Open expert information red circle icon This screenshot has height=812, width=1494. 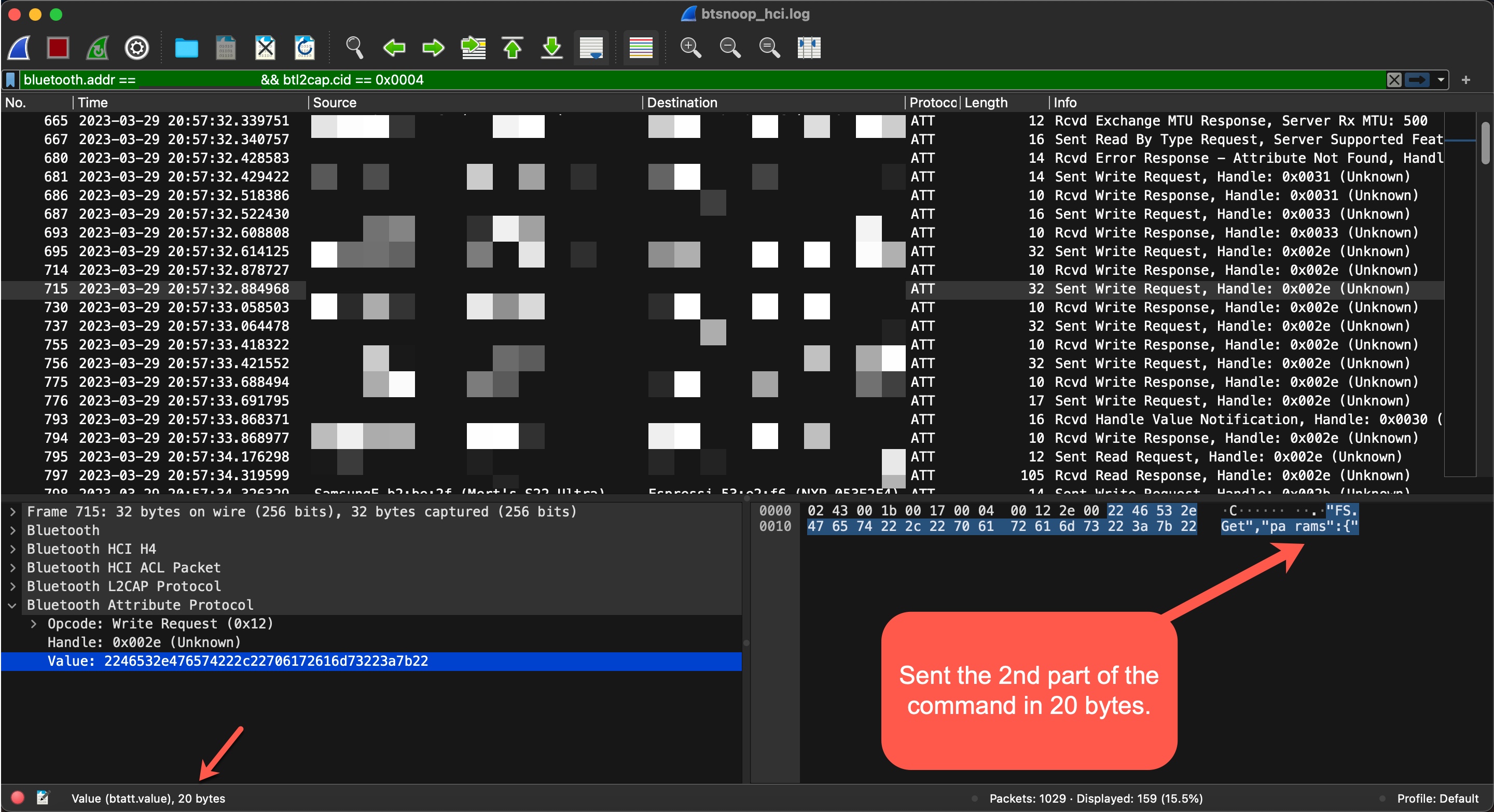[18, 798]
